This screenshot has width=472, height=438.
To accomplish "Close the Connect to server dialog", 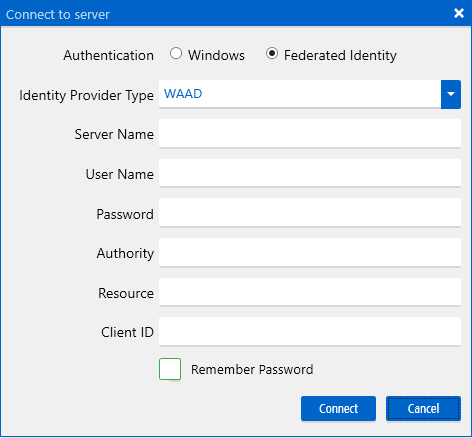I will click(x=459, y=13).
